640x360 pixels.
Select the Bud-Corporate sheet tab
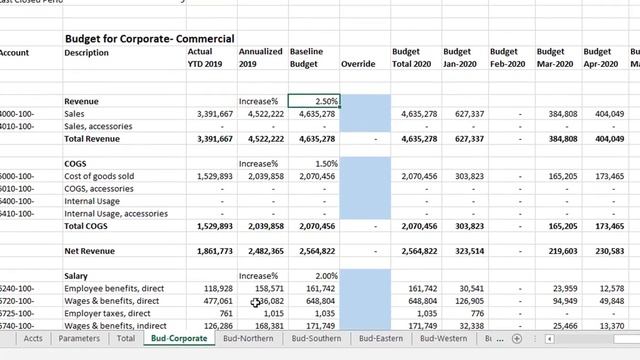[x=179, y=338]
